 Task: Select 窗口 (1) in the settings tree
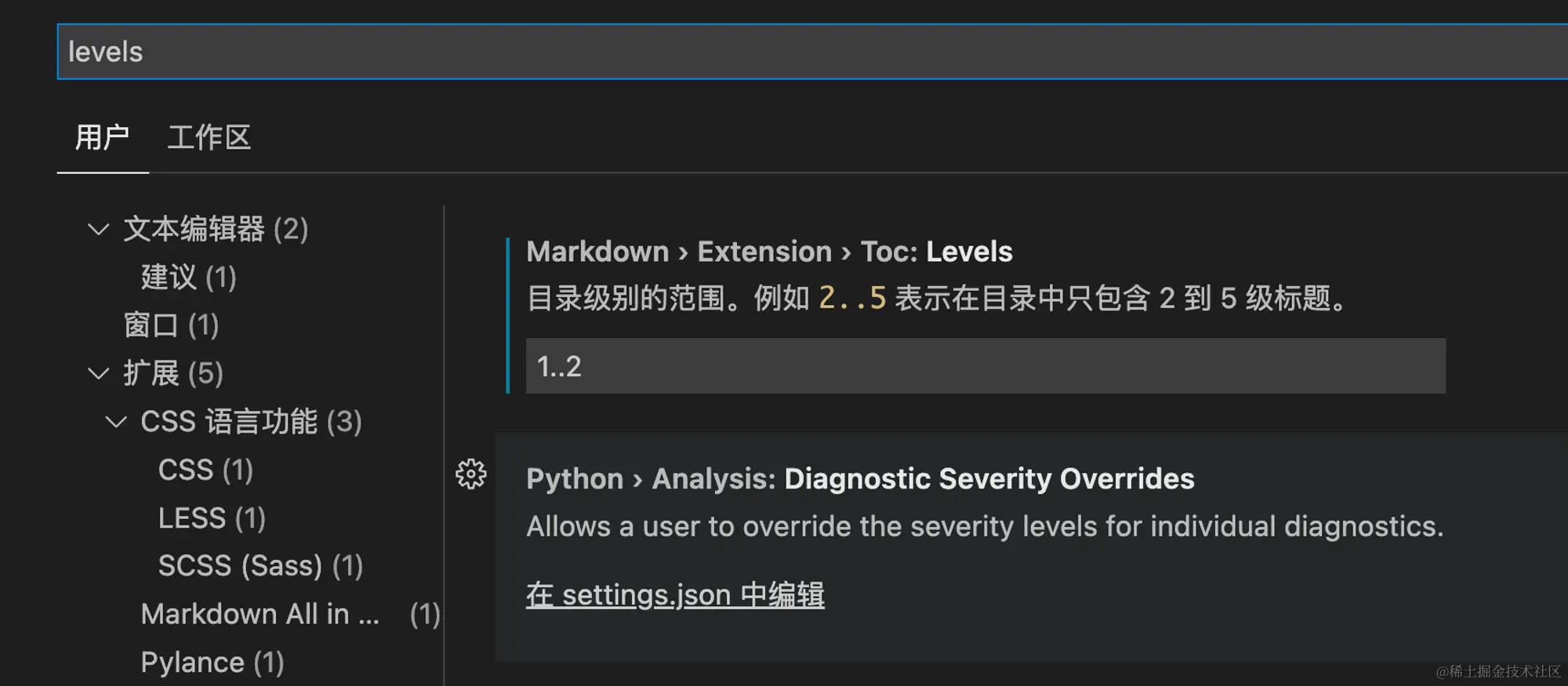click(171, 325)
